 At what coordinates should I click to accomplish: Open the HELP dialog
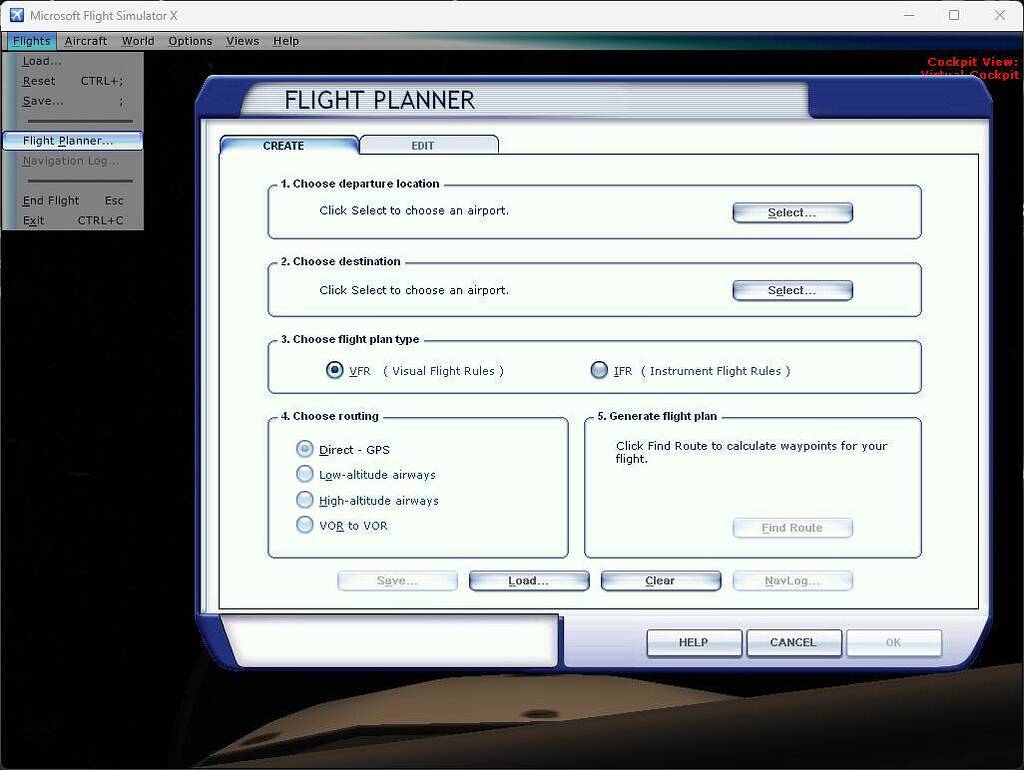tap(693, 643)
